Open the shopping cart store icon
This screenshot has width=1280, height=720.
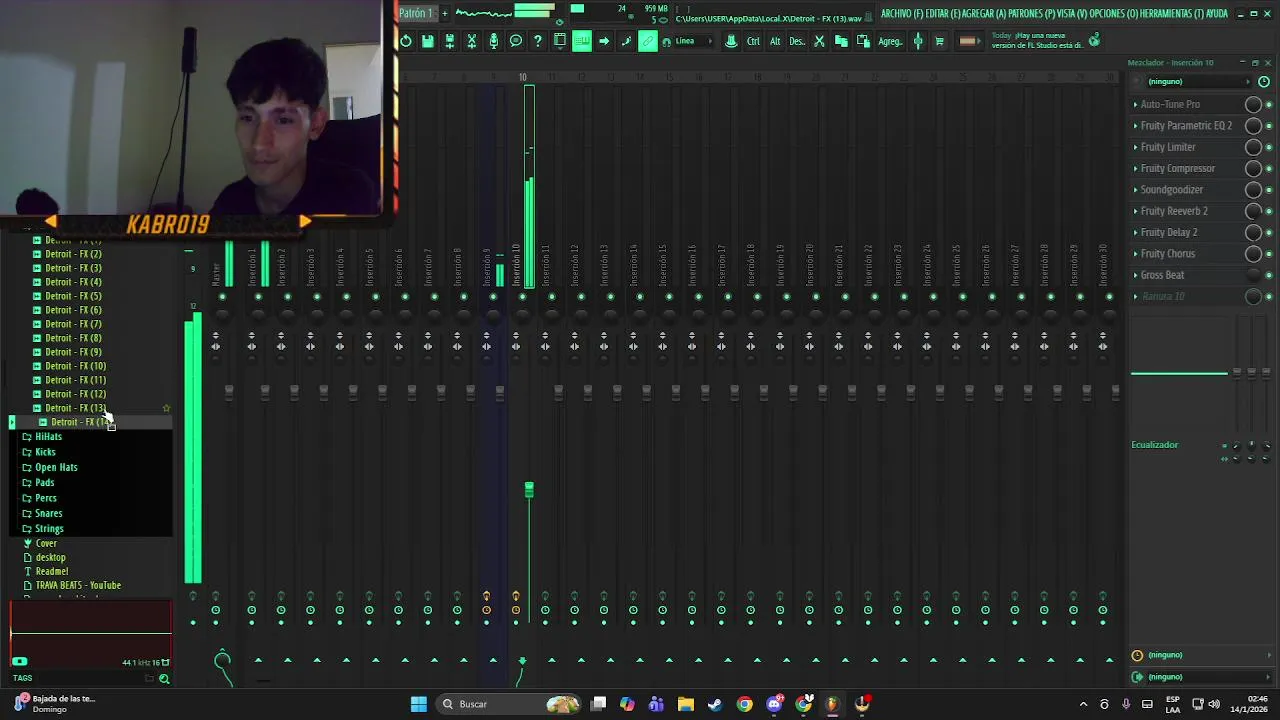939,41
